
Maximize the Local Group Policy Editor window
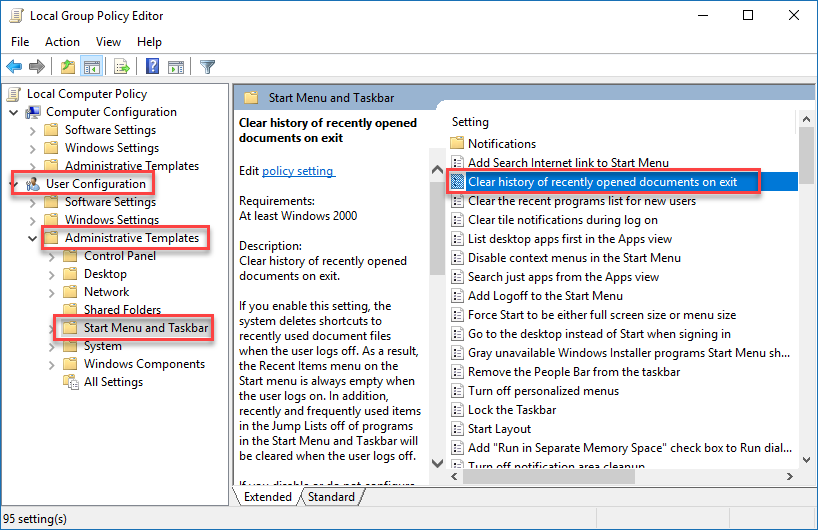(748, 15)
